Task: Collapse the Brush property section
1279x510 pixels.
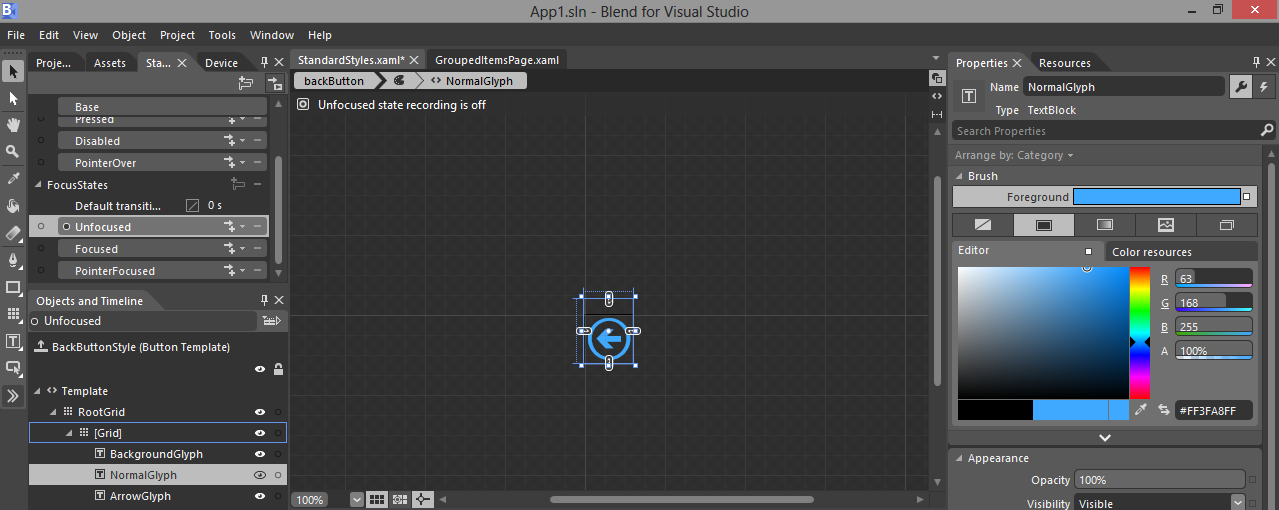Action: click(x=958, y=176)
